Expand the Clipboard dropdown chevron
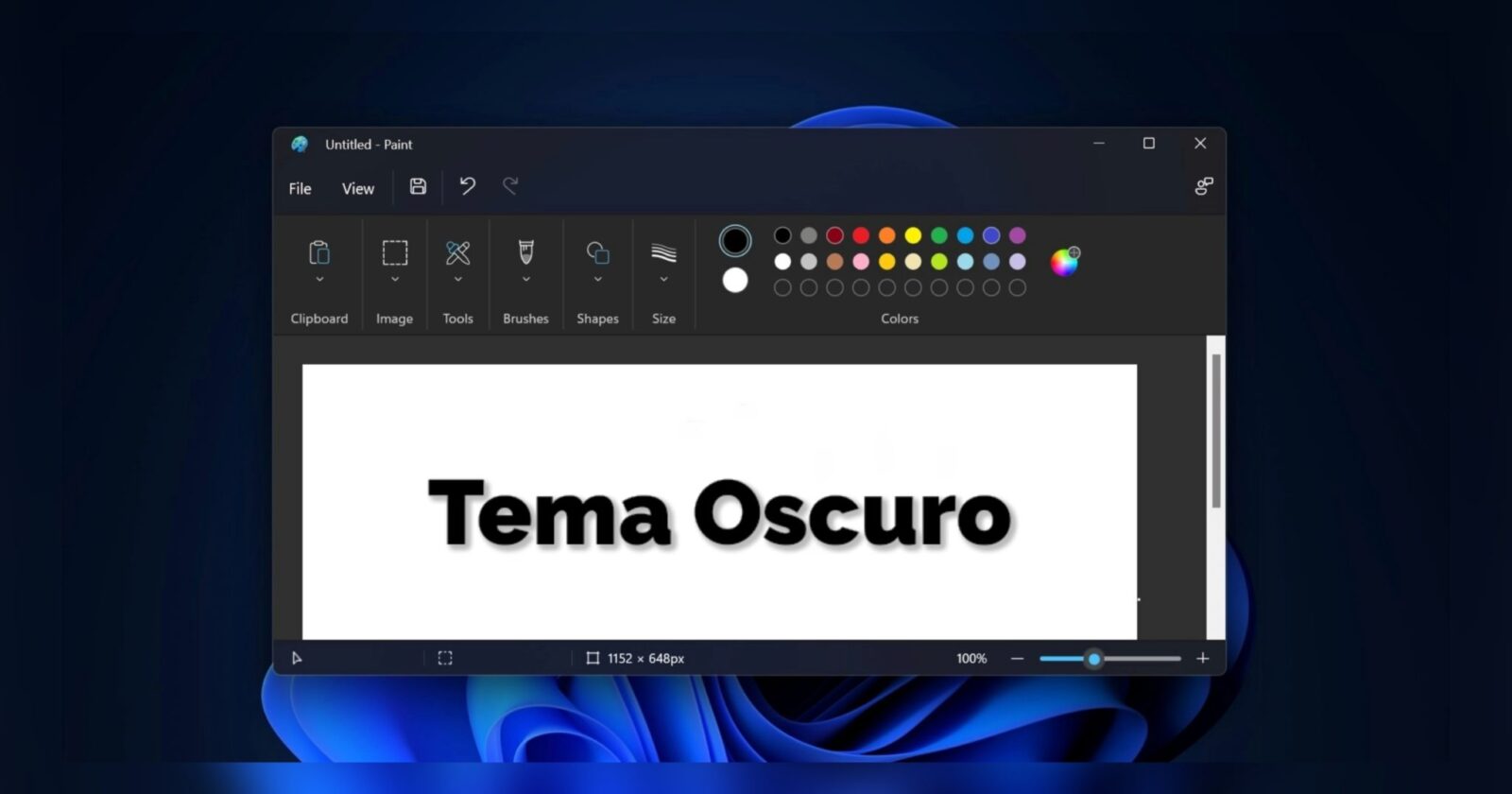The height and width of the screenshot is (794, 1512). point(319,279)
